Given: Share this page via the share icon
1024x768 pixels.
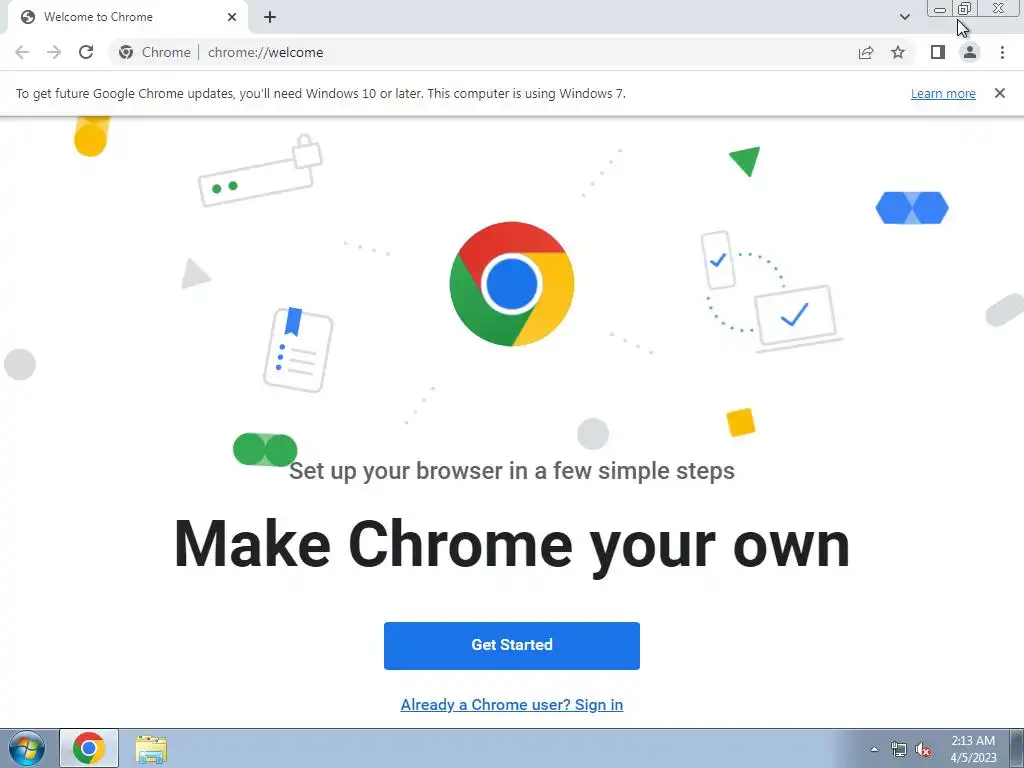Looking at the screenshot, I should (x=866, y=52).
